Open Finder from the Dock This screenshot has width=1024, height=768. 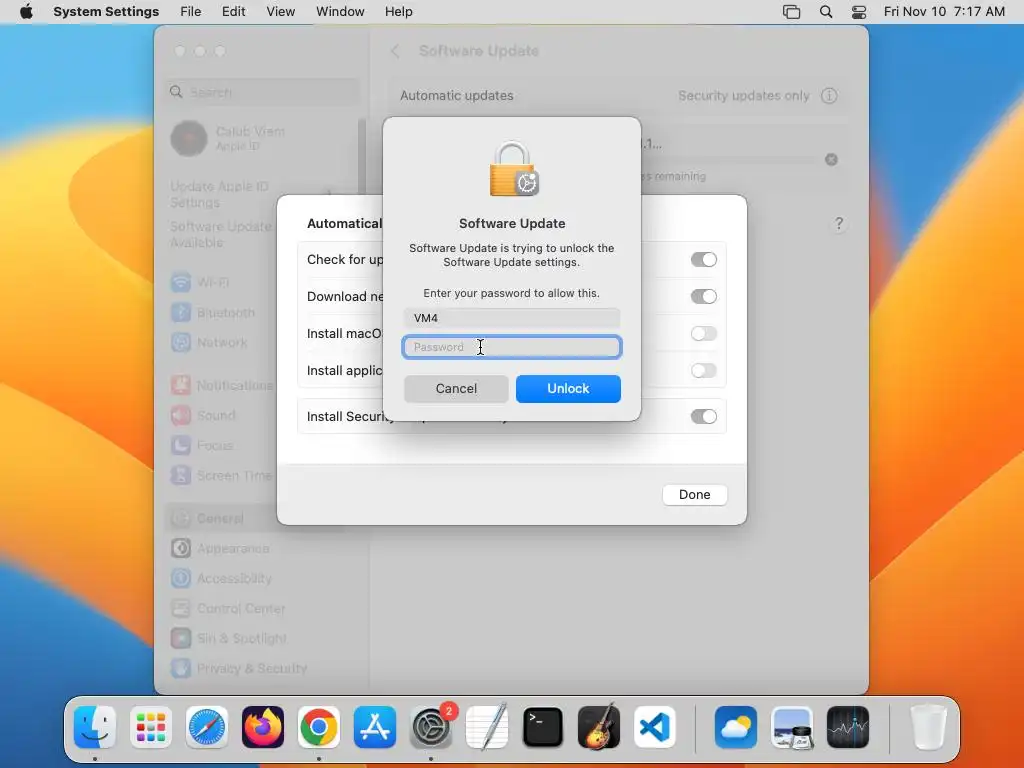[x=95, y=727]
